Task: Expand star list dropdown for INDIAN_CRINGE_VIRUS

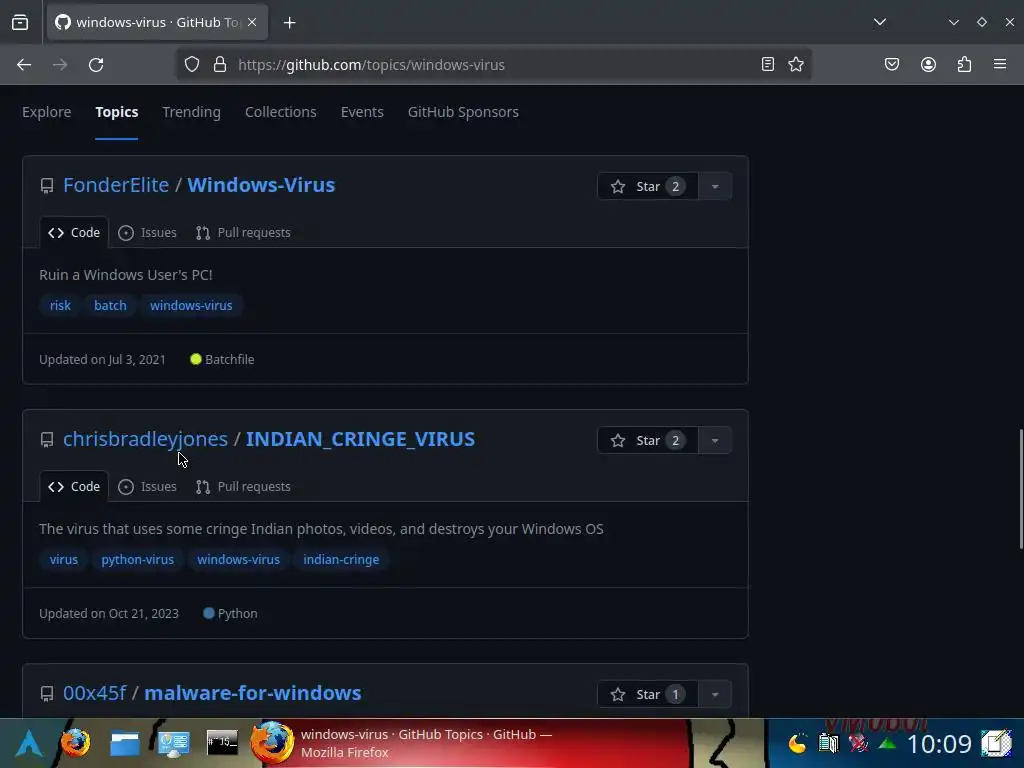Action: tap(715, 440)
